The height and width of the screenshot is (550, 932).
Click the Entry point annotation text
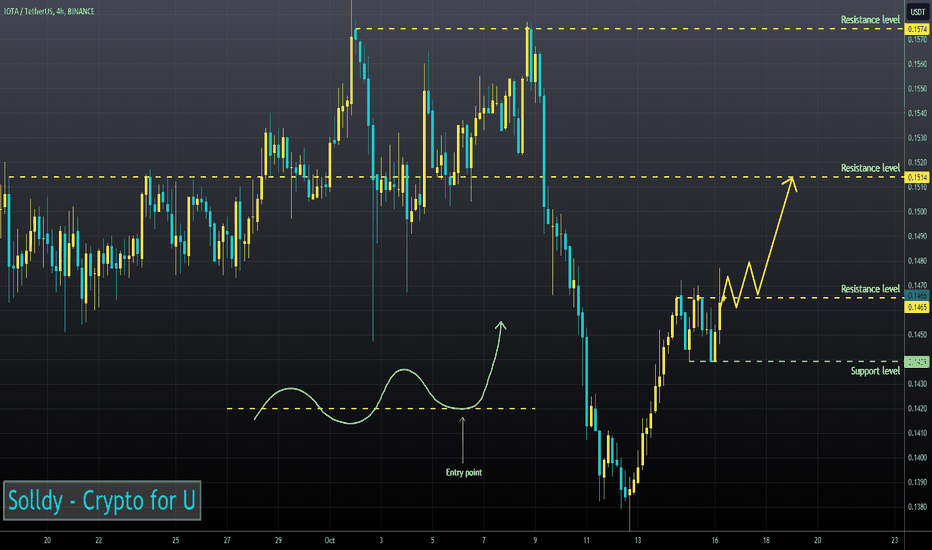pos(464,473)
